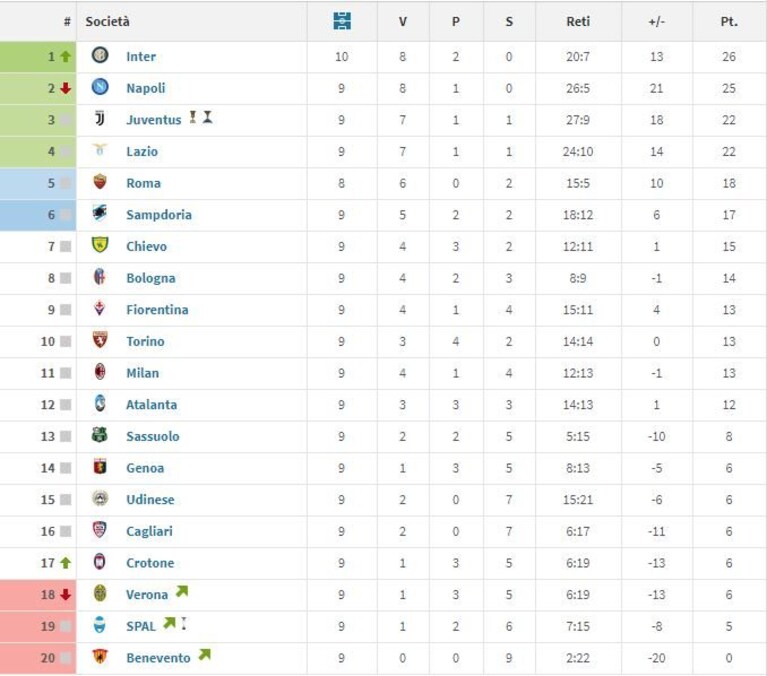Click the Napoli club crest icon

(x=100, y=87)
